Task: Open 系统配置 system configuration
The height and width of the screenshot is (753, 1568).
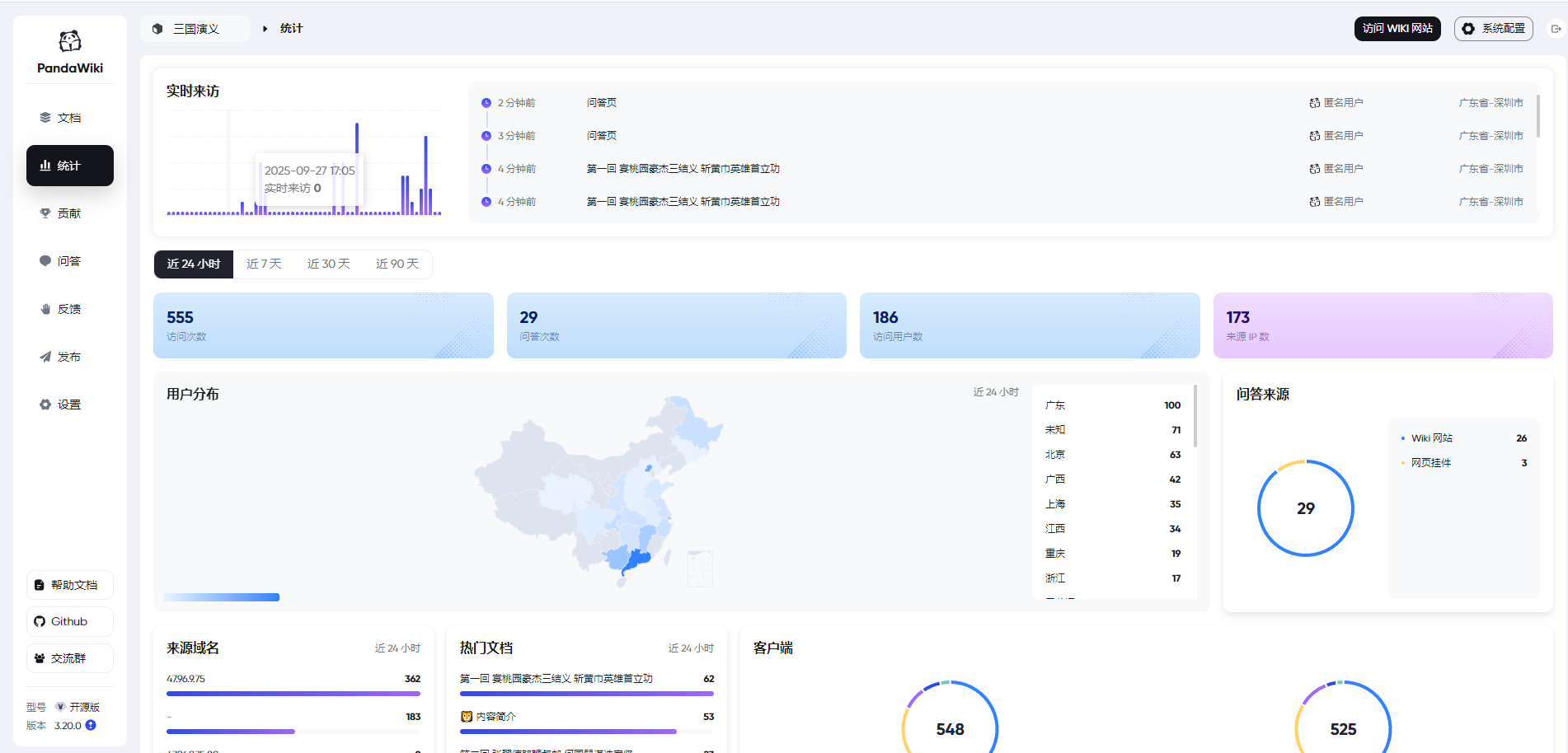Action: 1493,28
